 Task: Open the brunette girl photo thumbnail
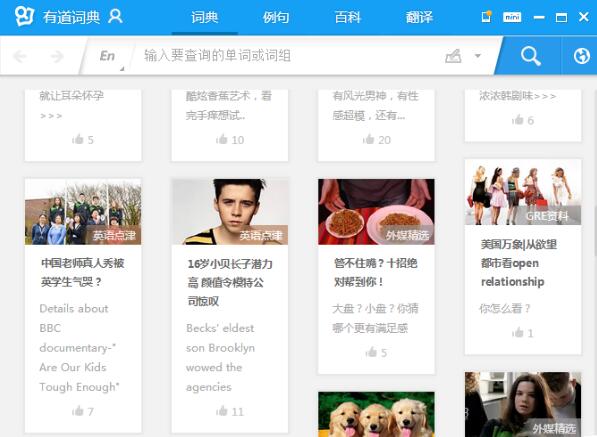(x=523, y=405)
